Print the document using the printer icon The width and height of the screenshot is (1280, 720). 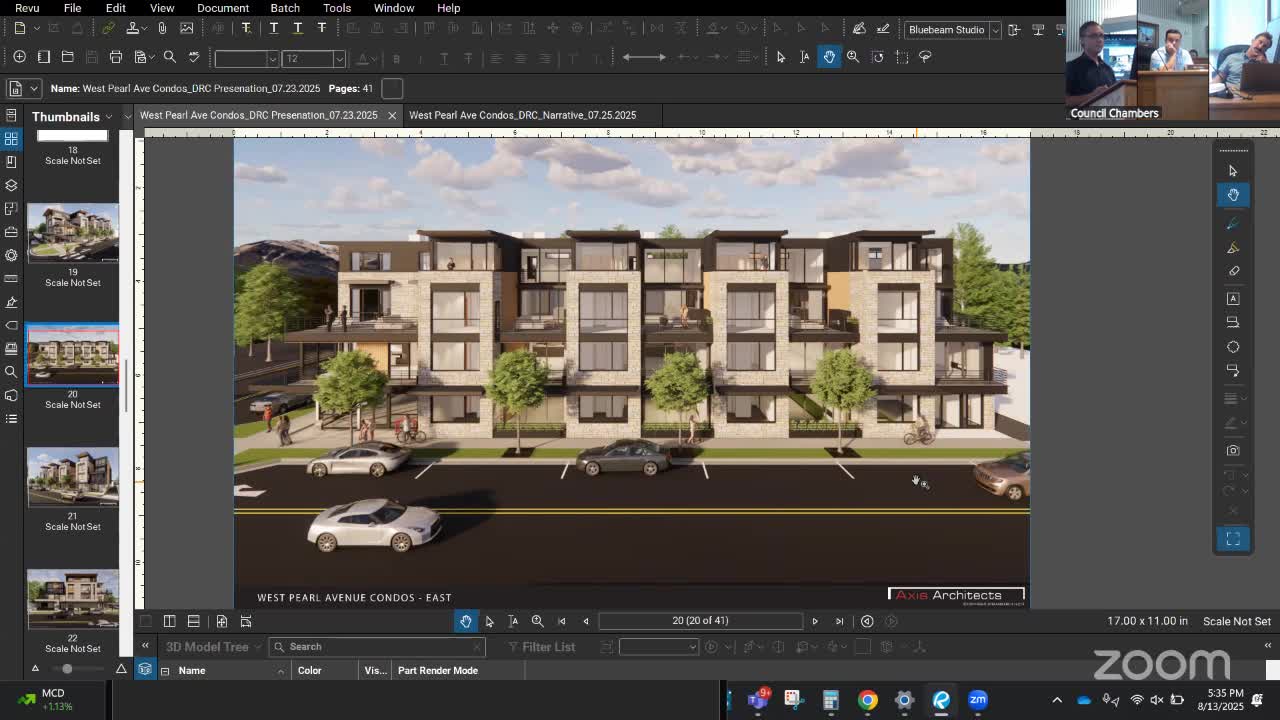[116, 57]
